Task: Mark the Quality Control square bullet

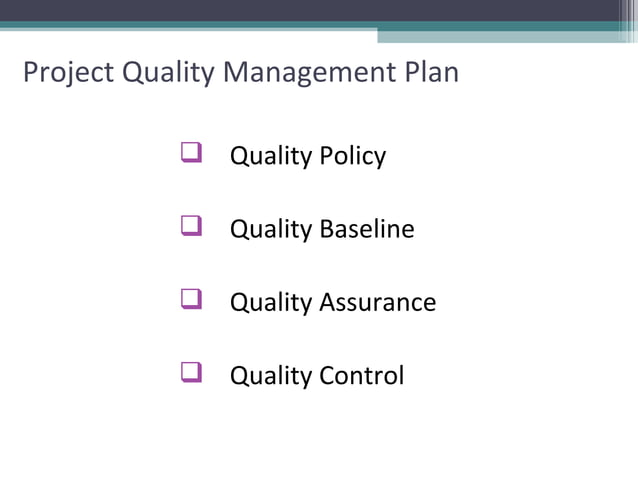Action: pyautogui.click(x=191, y=372)
